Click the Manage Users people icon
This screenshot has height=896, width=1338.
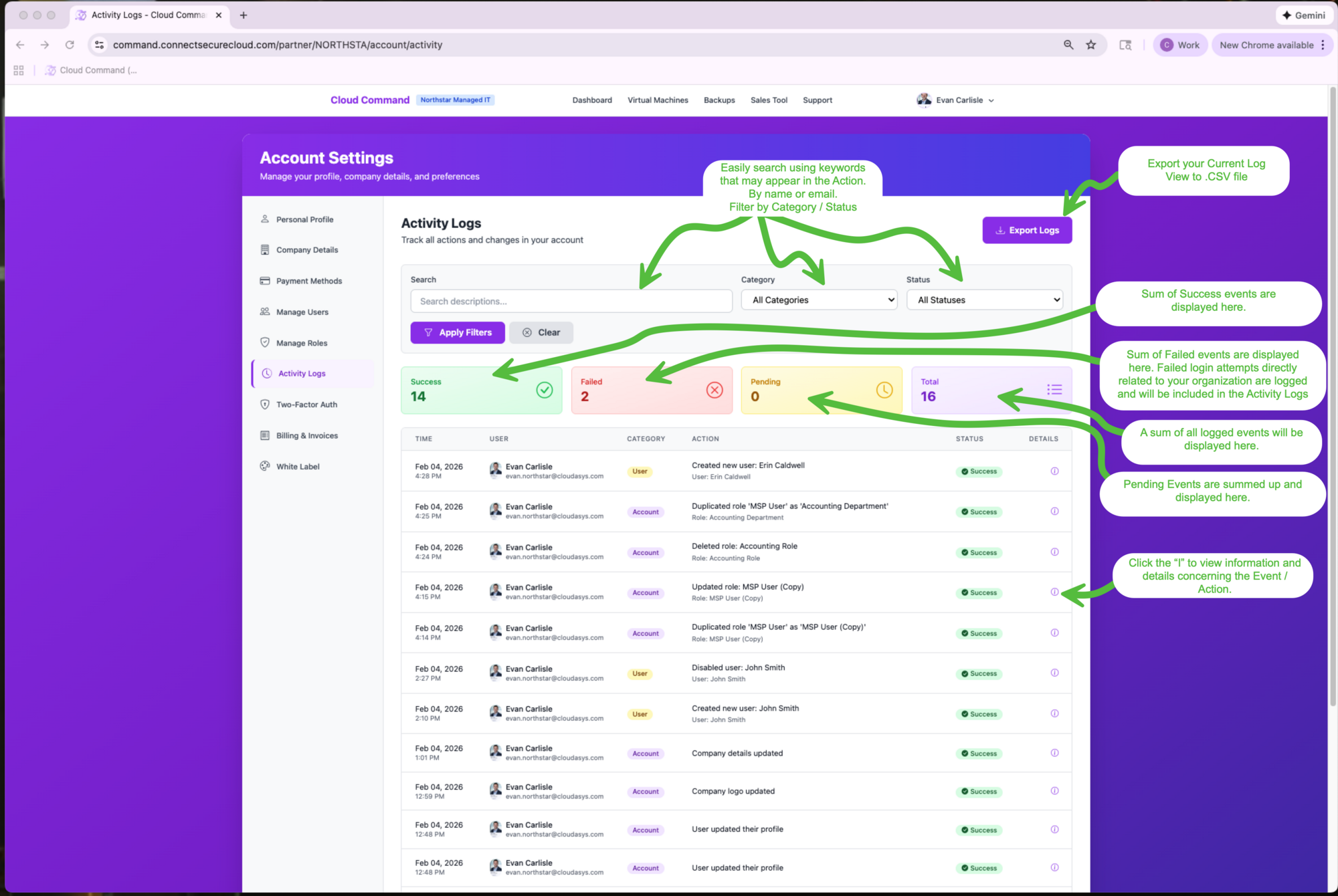[x=266, y=312]
